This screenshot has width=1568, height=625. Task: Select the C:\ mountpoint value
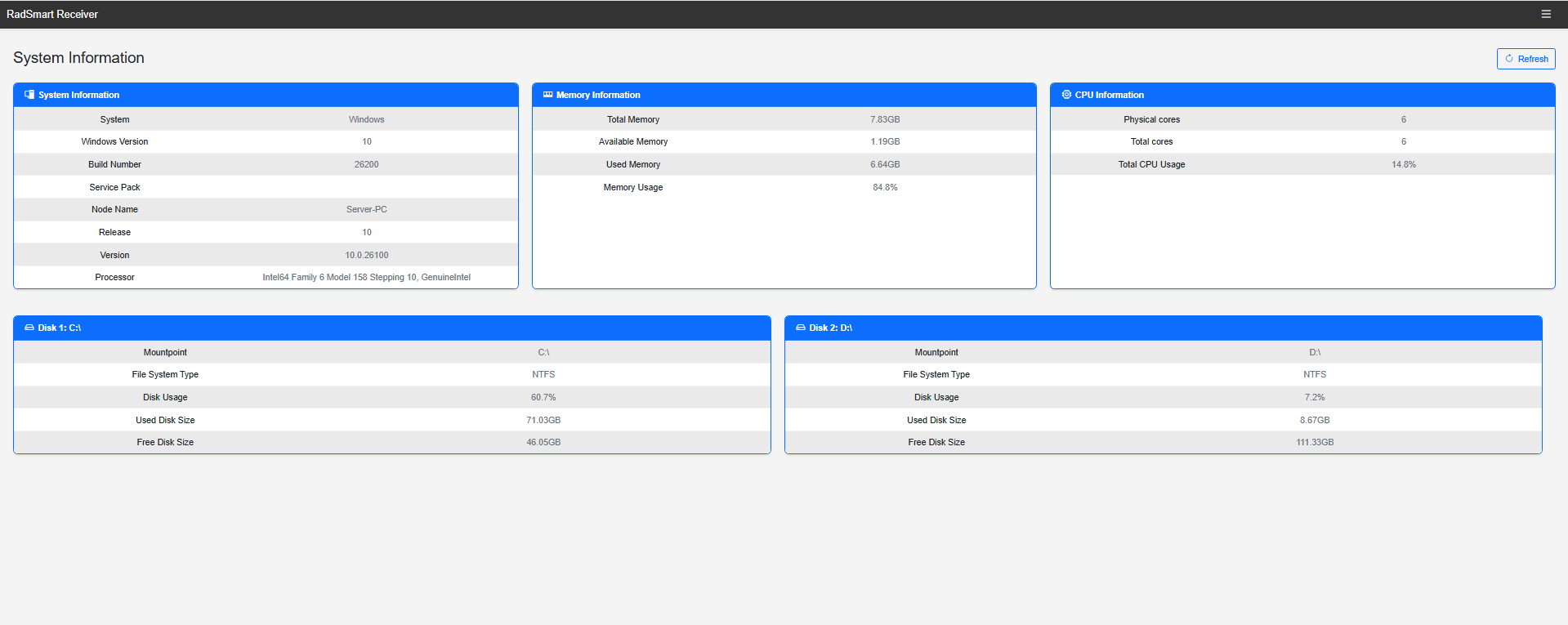tap(543, 352)
